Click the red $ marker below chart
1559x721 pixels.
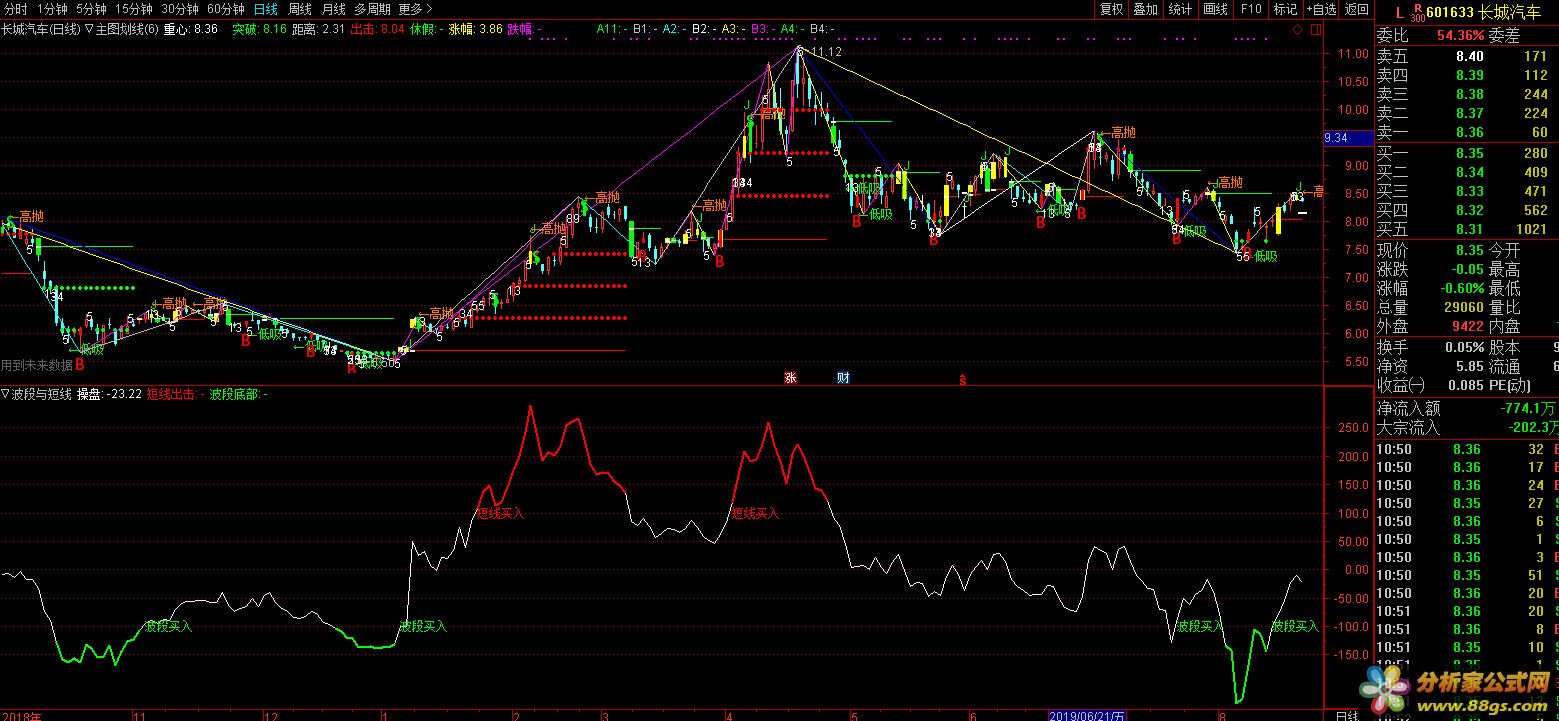[962, 379]
